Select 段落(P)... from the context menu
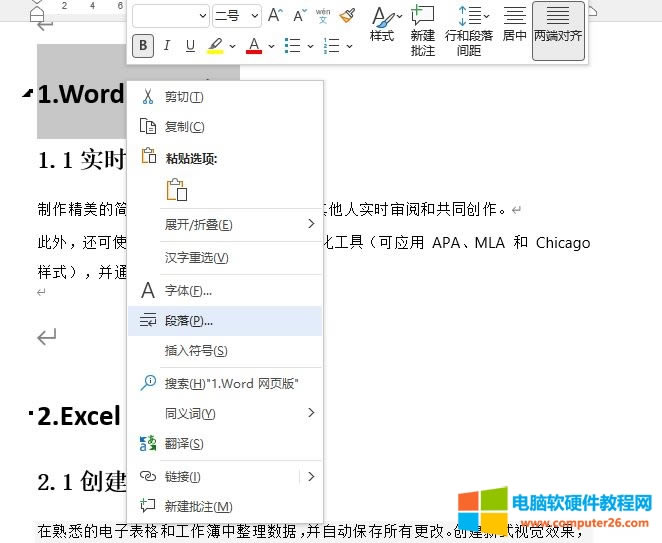 pyautogui.click(x=188, y=321)
